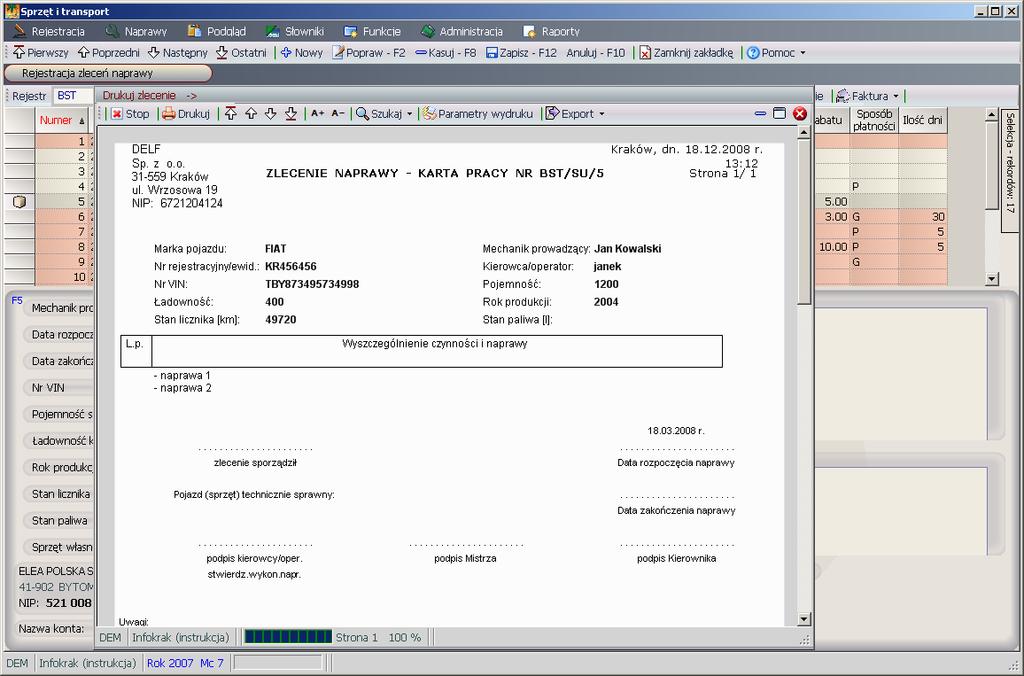
Task: Click print preview vertical scrollbar up arrow
Action: 804,133
